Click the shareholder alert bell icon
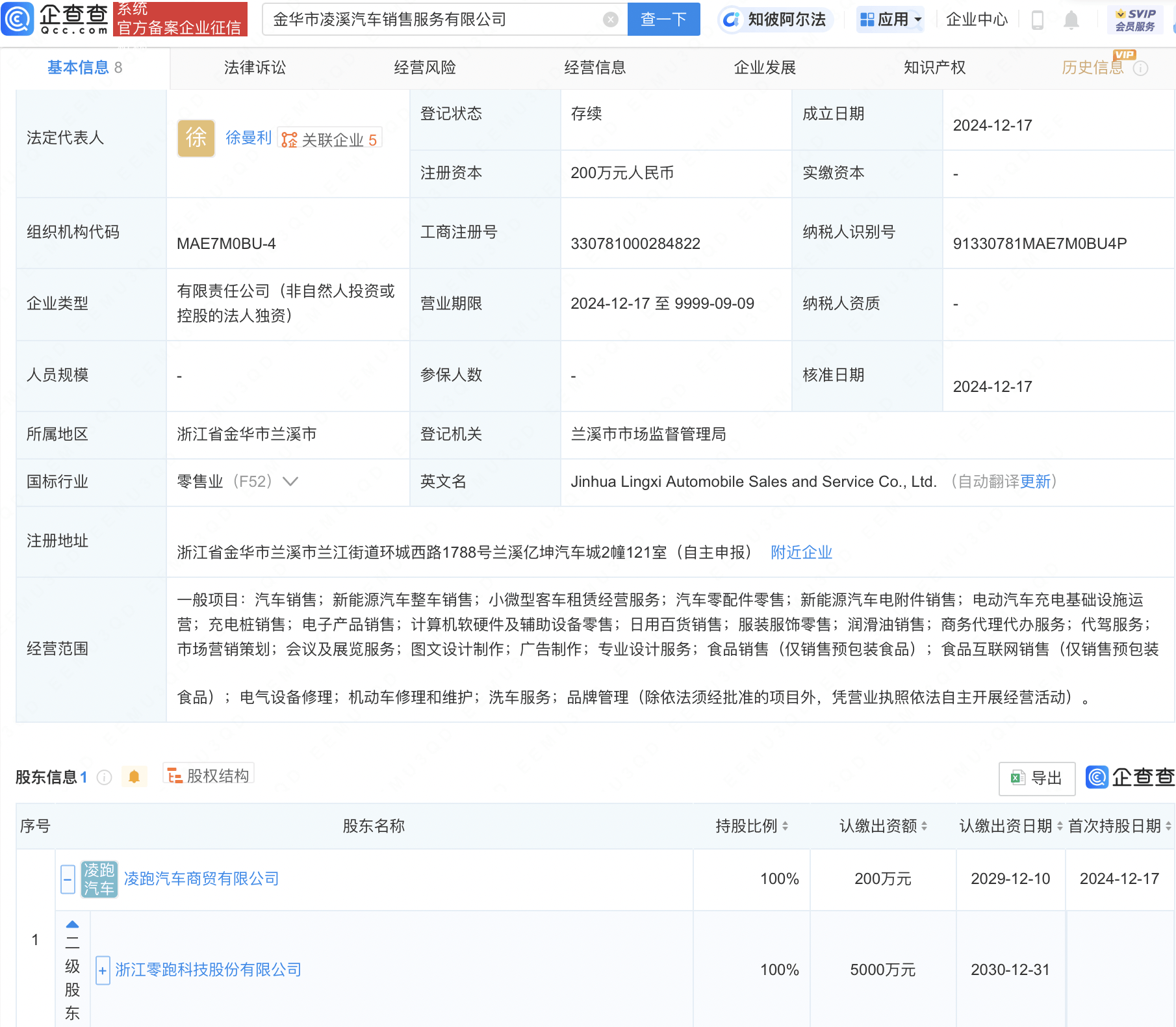The height and width of the screenshot is (1027, 1176). [134, 776]
